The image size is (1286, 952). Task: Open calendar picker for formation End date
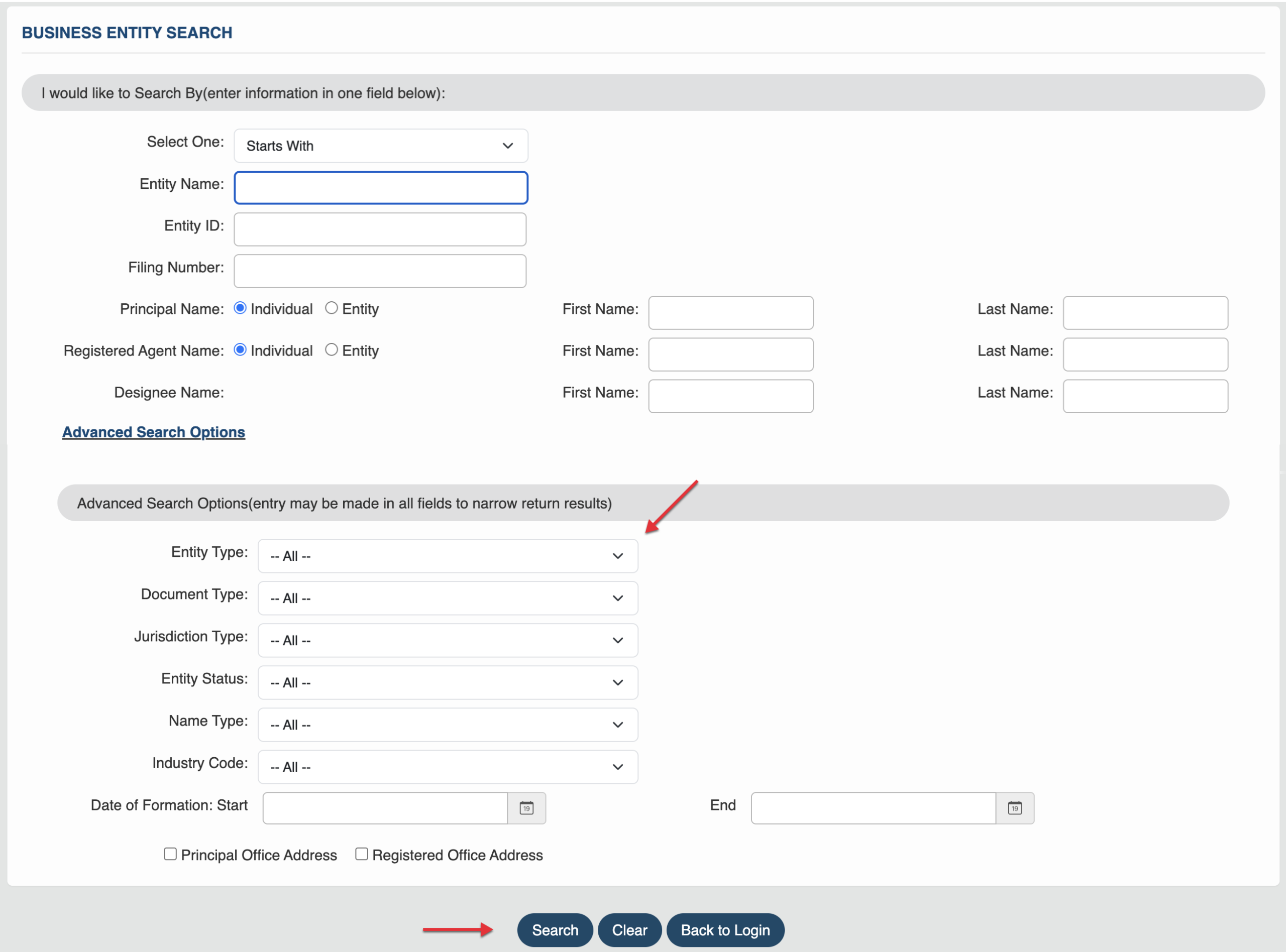pos(1015,808)
